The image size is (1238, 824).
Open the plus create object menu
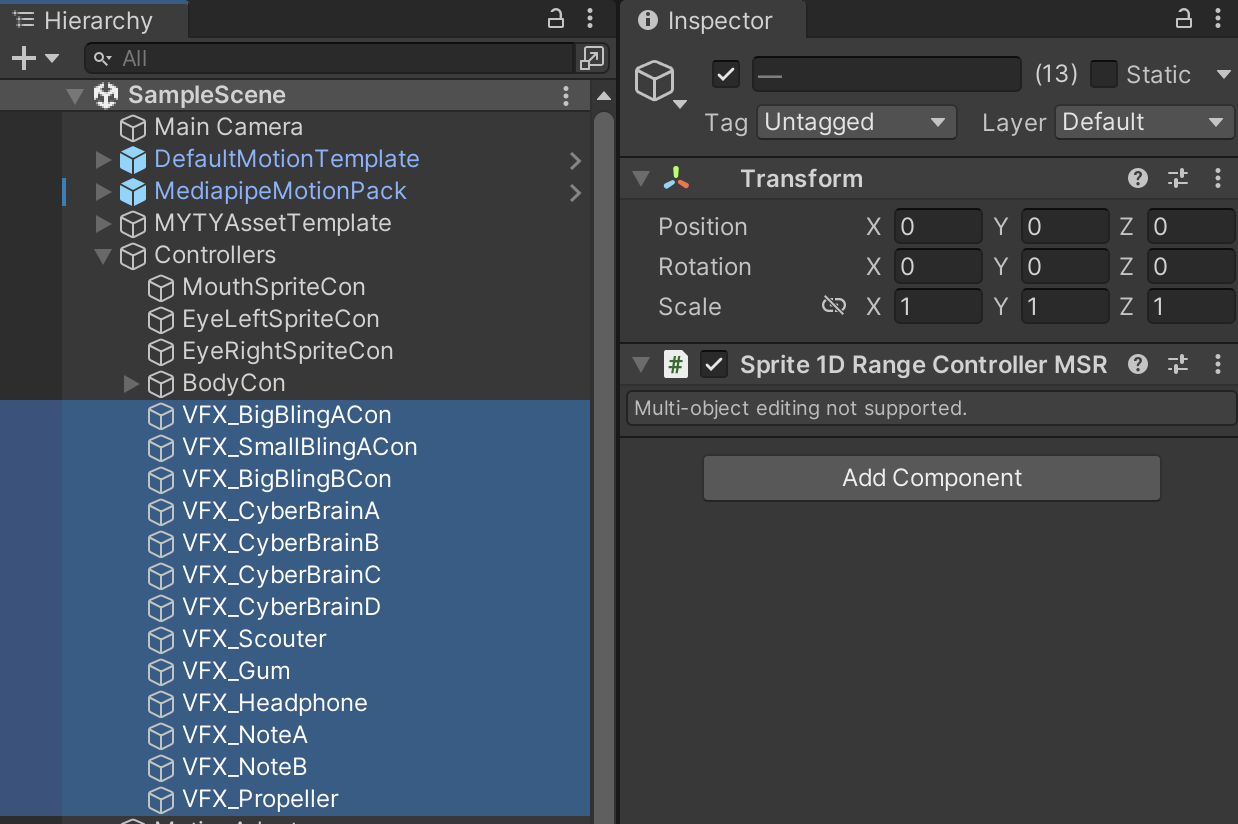click(34, 59)
